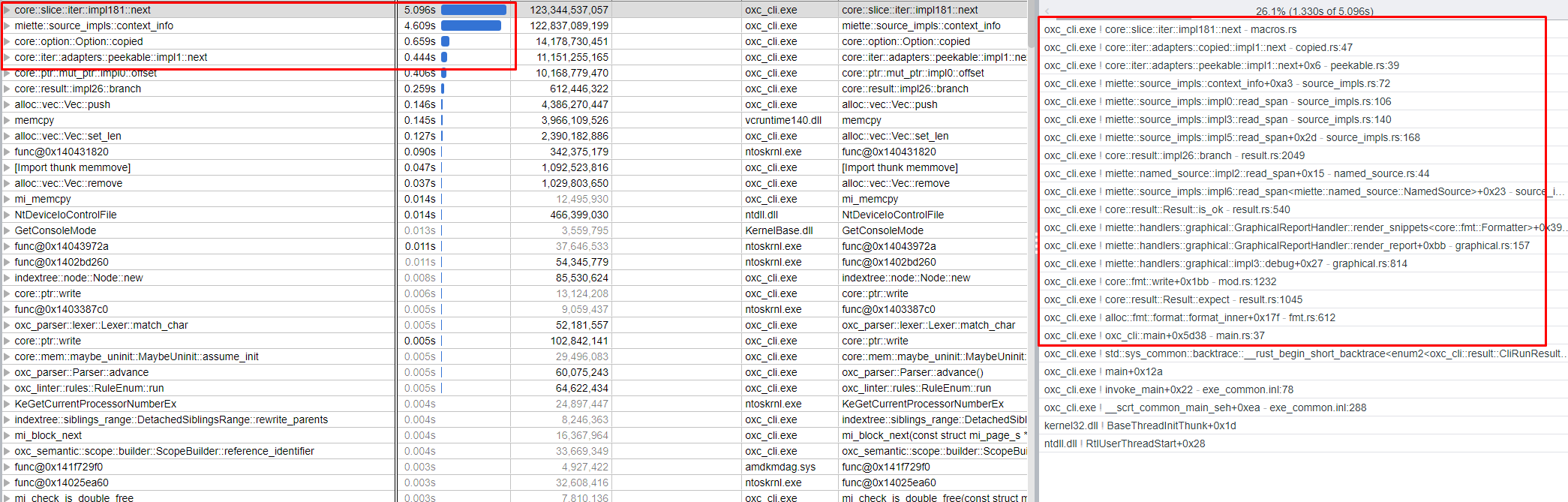Screen dimensions: 1568x502
Task: Open stack frame core::fmt::write+0x1bb - mod.rs:1232
Action: coord(1160,281)
